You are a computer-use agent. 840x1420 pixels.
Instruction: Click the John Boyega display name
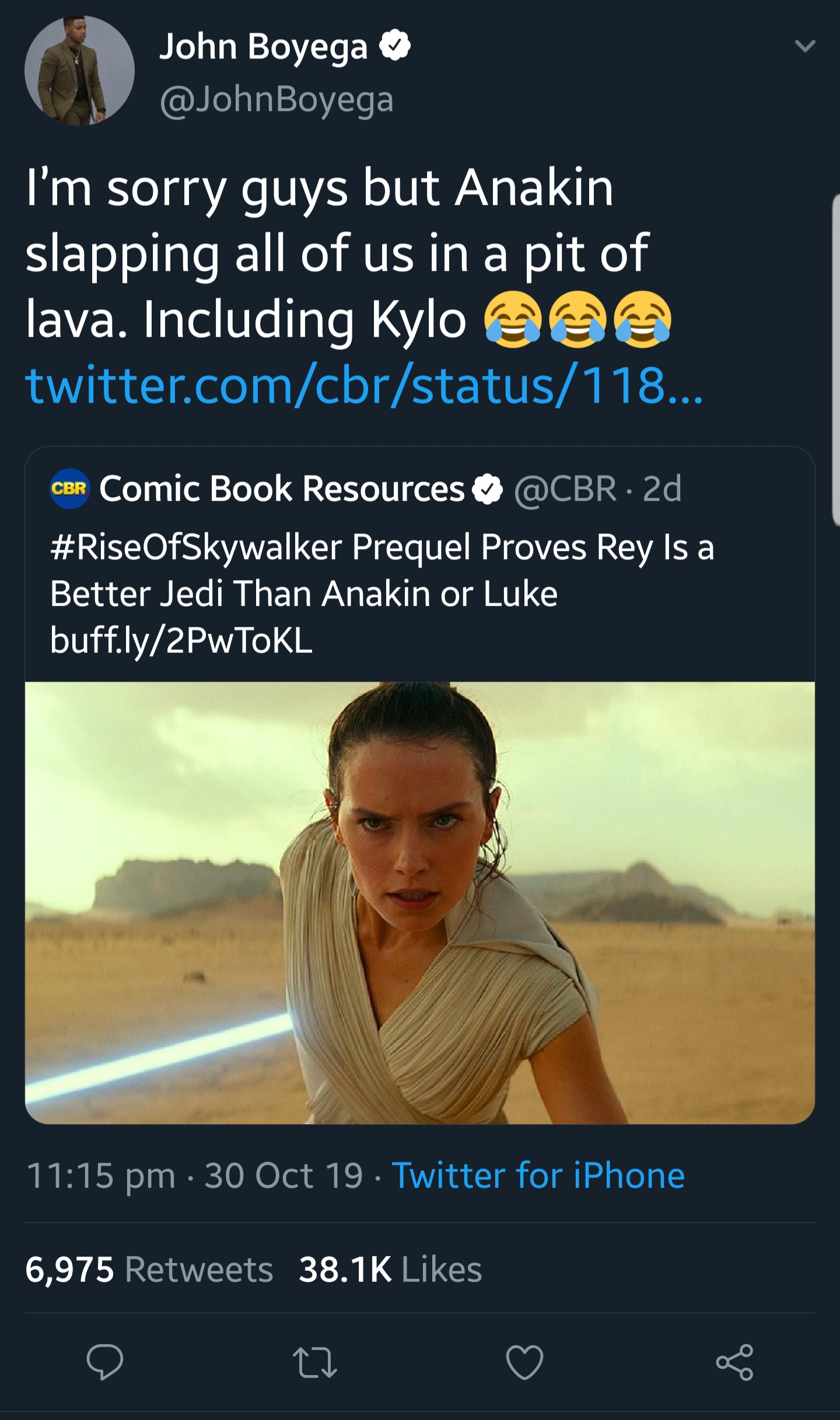(263, 47)
